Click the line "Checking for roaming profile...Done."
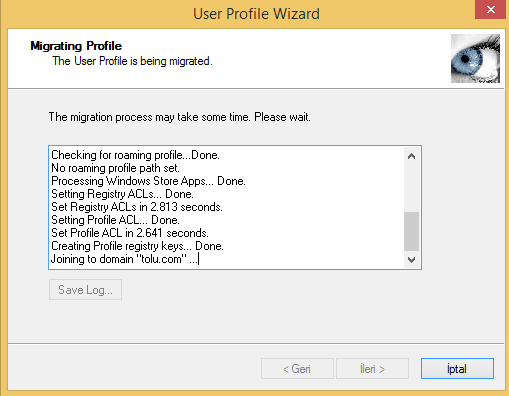The width and height of the screenshot is (509, 396). 135,155
